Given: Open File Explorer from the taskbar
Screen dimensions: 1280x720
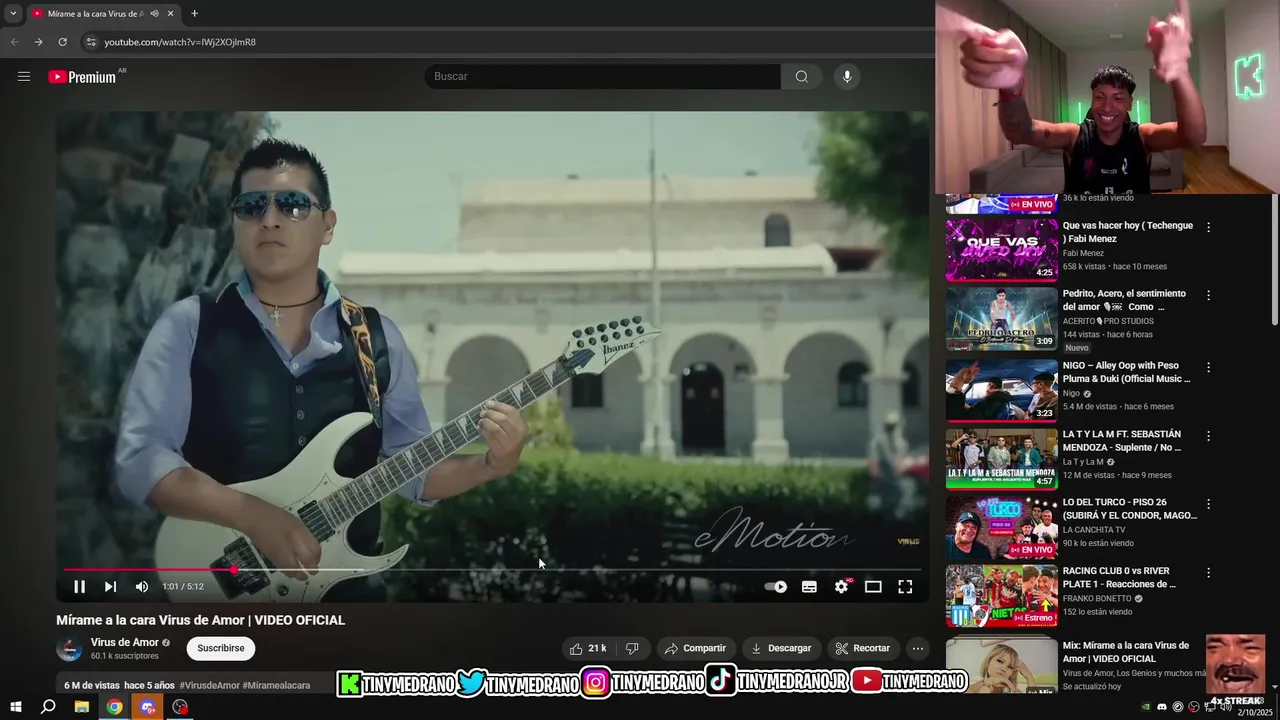Looking at the screenshot, I should (82, 707).
